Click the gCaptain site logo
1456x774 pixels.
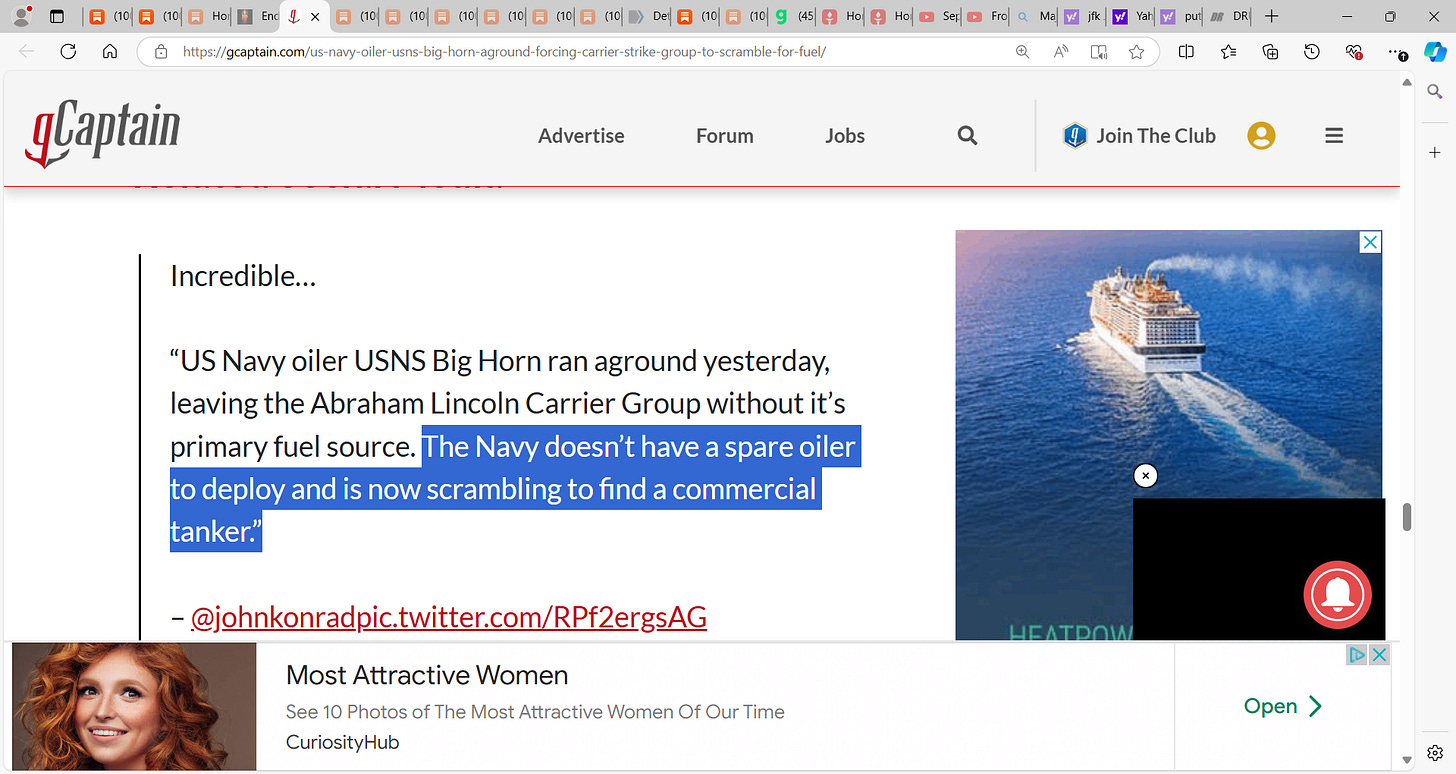(x=103, y=136)
